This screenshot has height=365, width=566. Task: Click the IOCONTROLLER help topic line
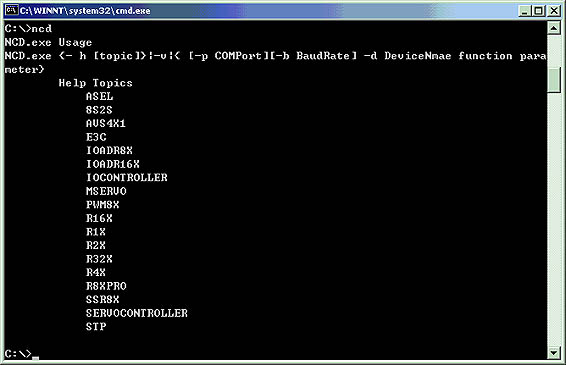(127, 178)
